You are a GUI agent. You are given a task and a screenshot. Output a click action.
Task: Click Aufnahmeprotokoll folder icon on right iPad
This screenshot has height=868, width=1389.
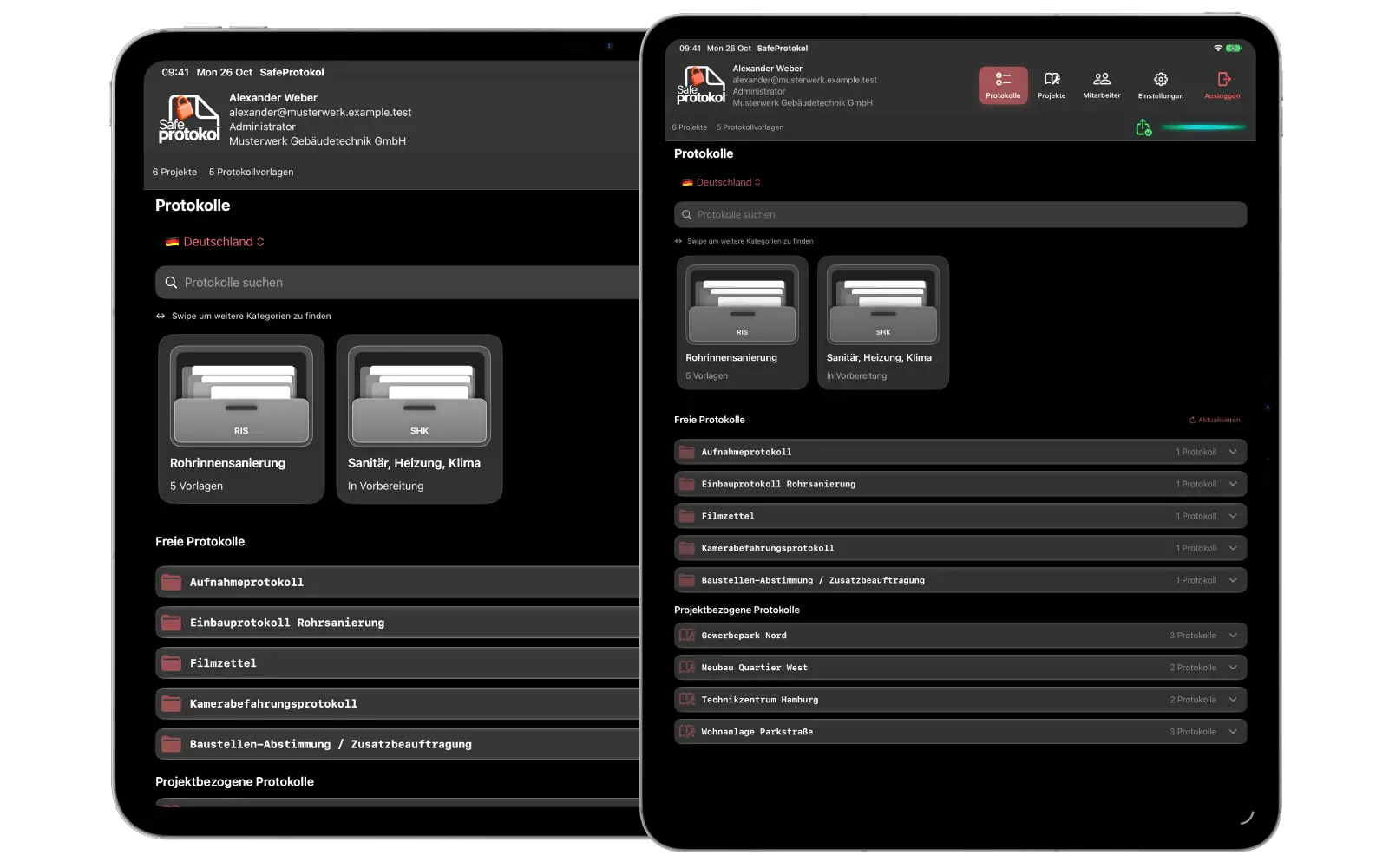687,452
